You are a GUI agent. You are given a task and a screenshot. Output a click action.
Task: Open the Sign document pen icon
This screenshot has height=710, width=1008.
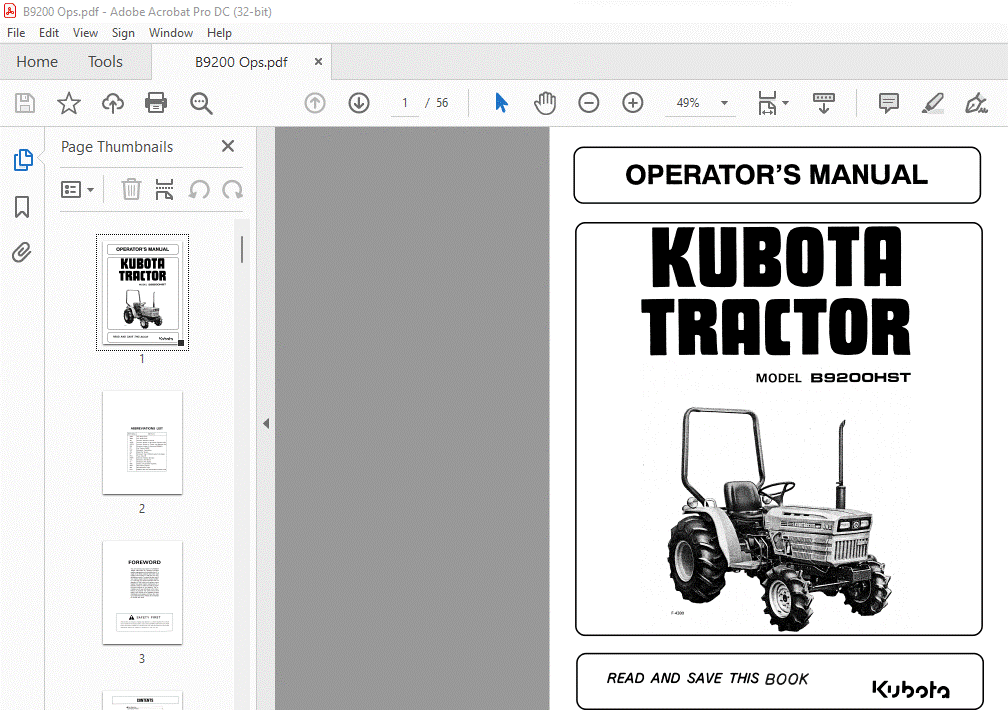976,103
